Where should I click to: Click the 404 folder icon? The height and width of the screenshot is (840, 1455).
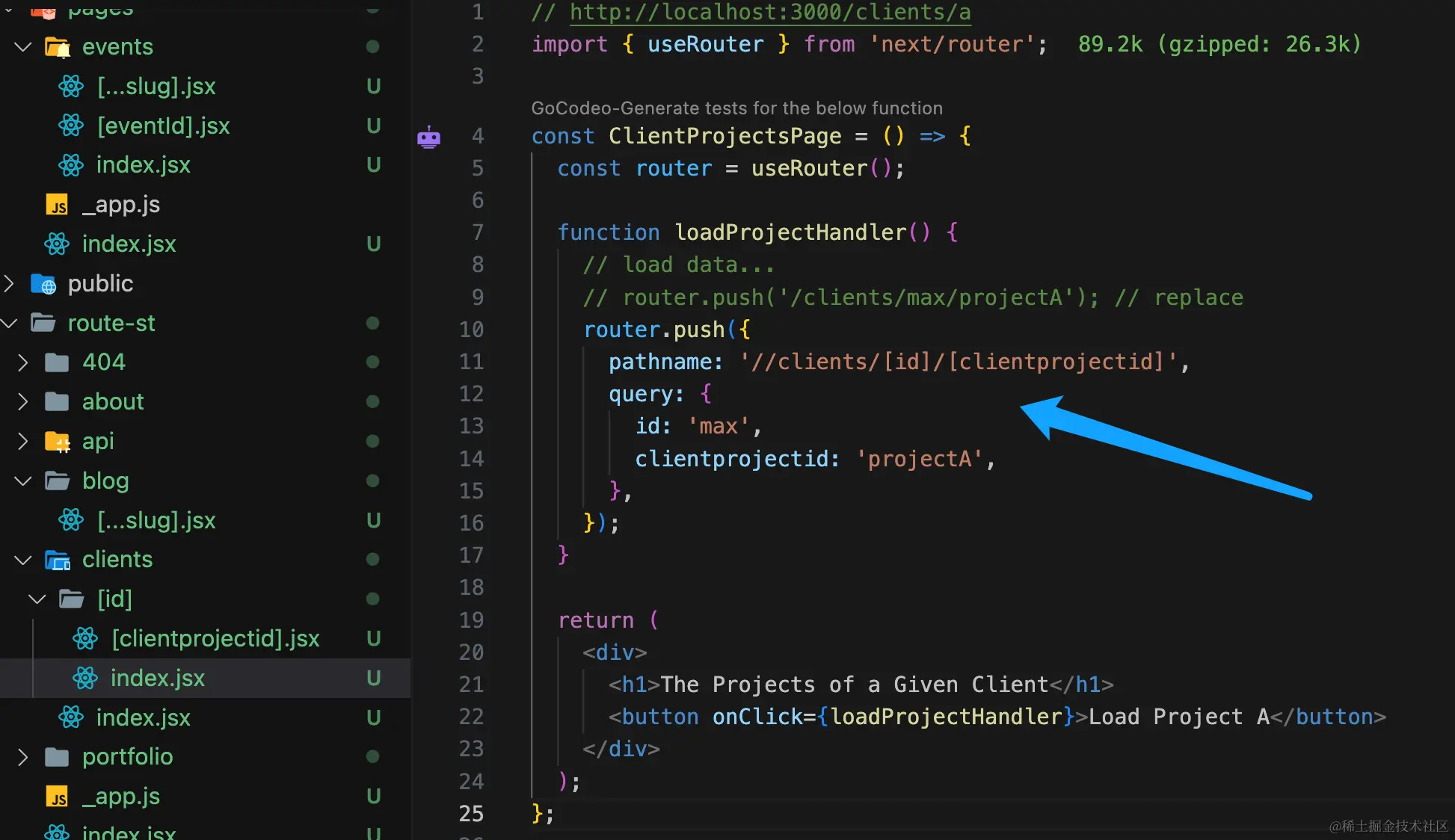pyautogui.click(x=58, y=362)
